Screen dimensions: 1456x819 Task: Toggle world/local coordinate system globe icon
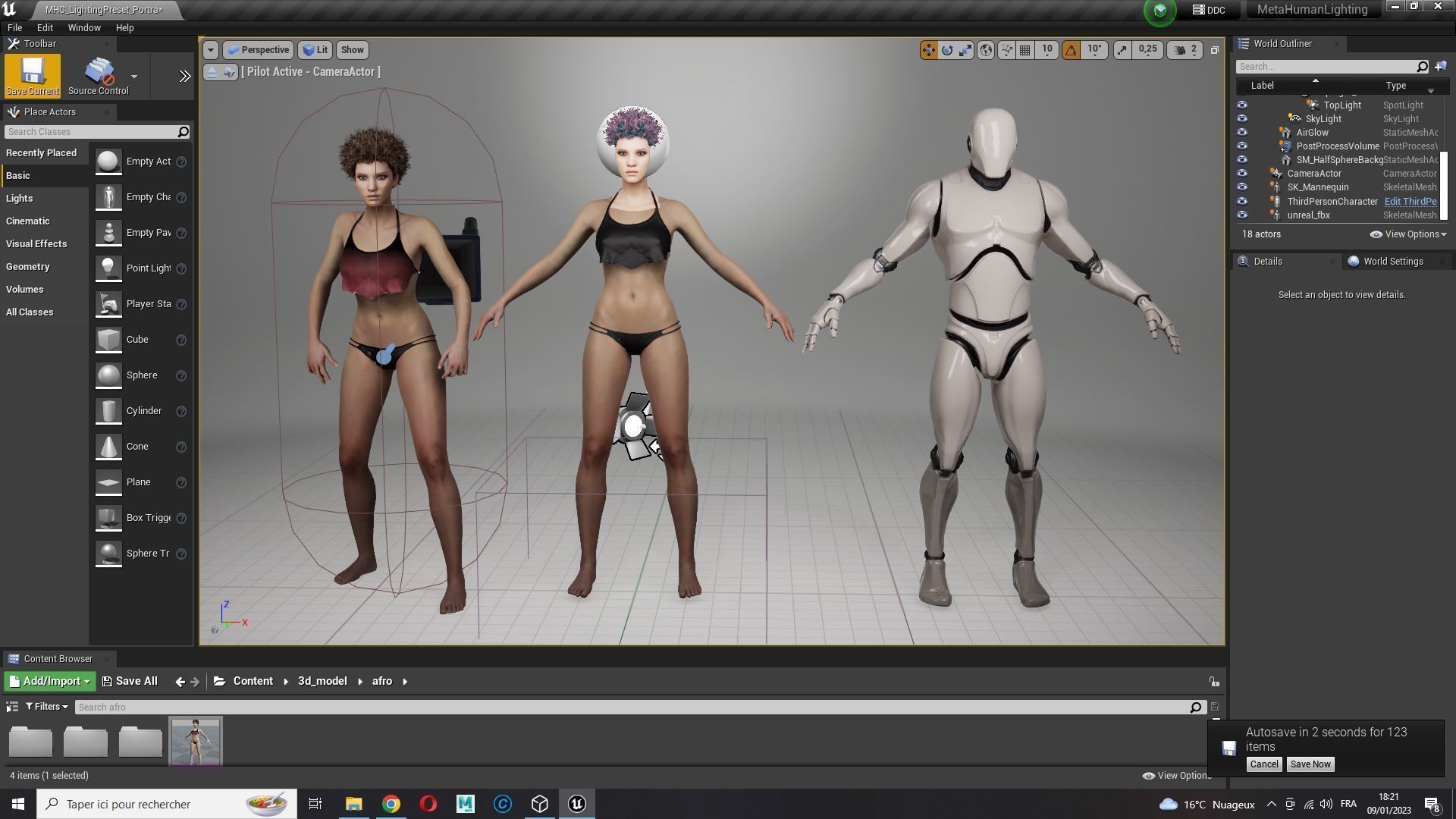pos(986,50)
